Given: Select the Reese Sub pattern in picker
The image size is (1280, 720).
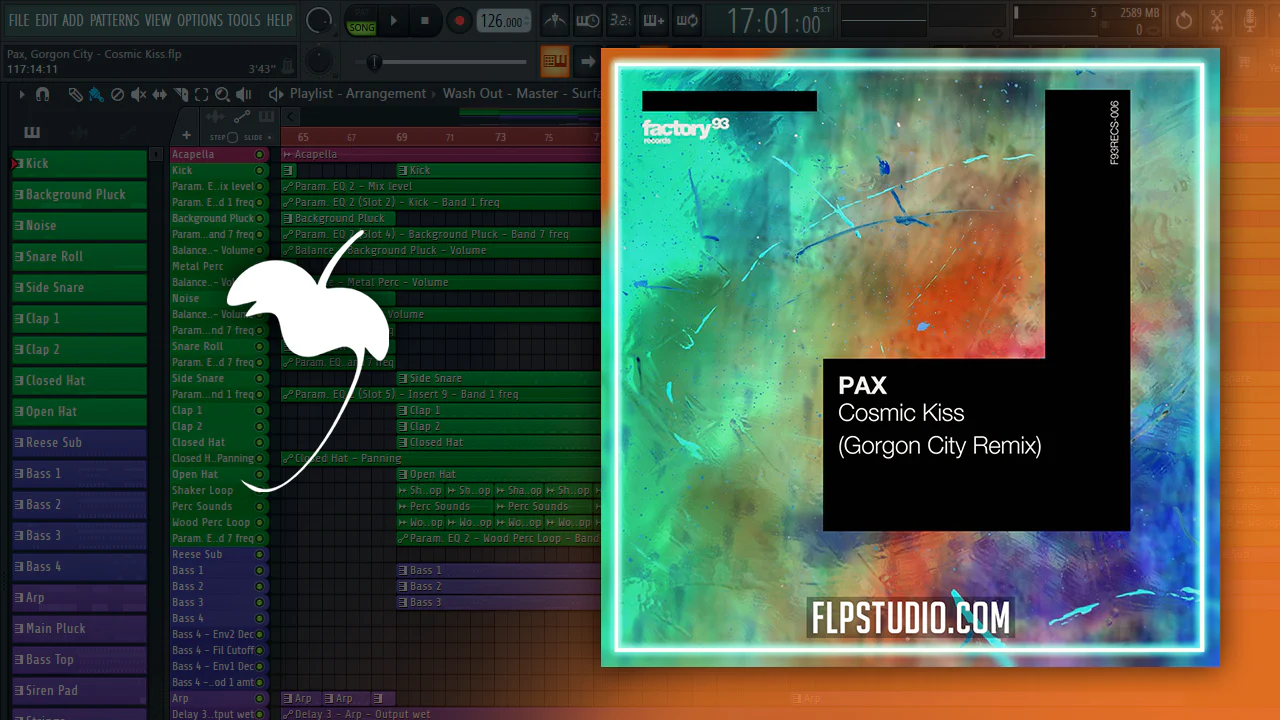Looking at the screenshot, I should pyautogui.click(x=79, y=443).
